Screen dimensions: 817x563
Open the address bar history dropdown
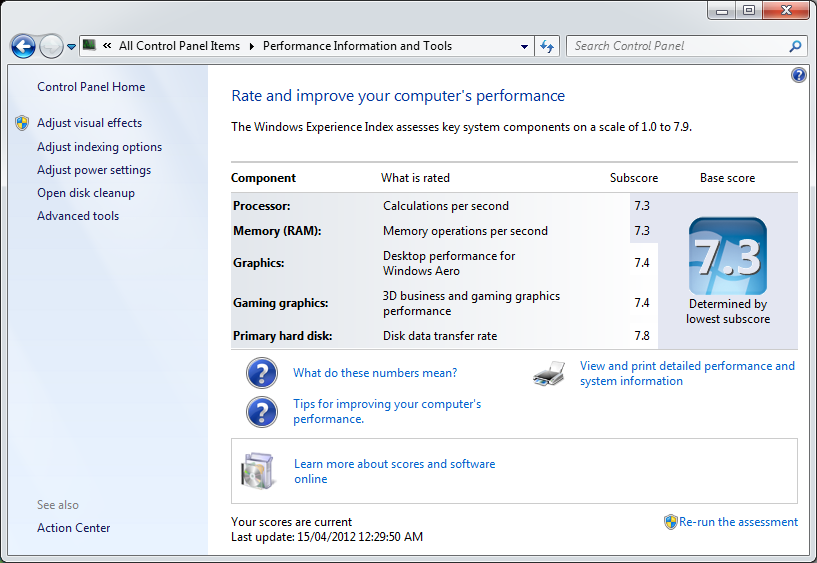[524, 46]
